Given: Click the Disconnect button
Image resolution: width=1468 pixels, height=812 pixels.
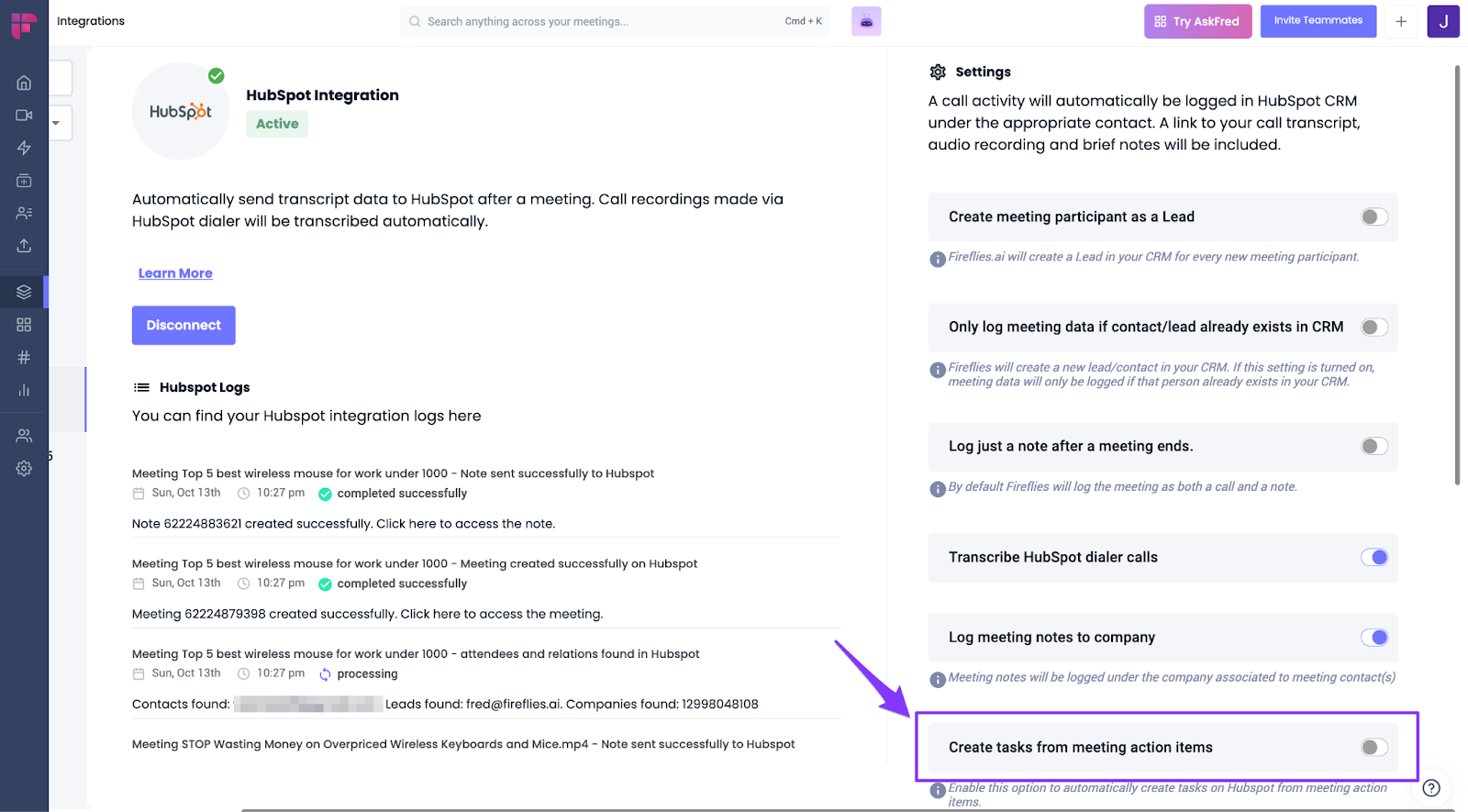Looking at the screenshot, I should tap(183, 325).
